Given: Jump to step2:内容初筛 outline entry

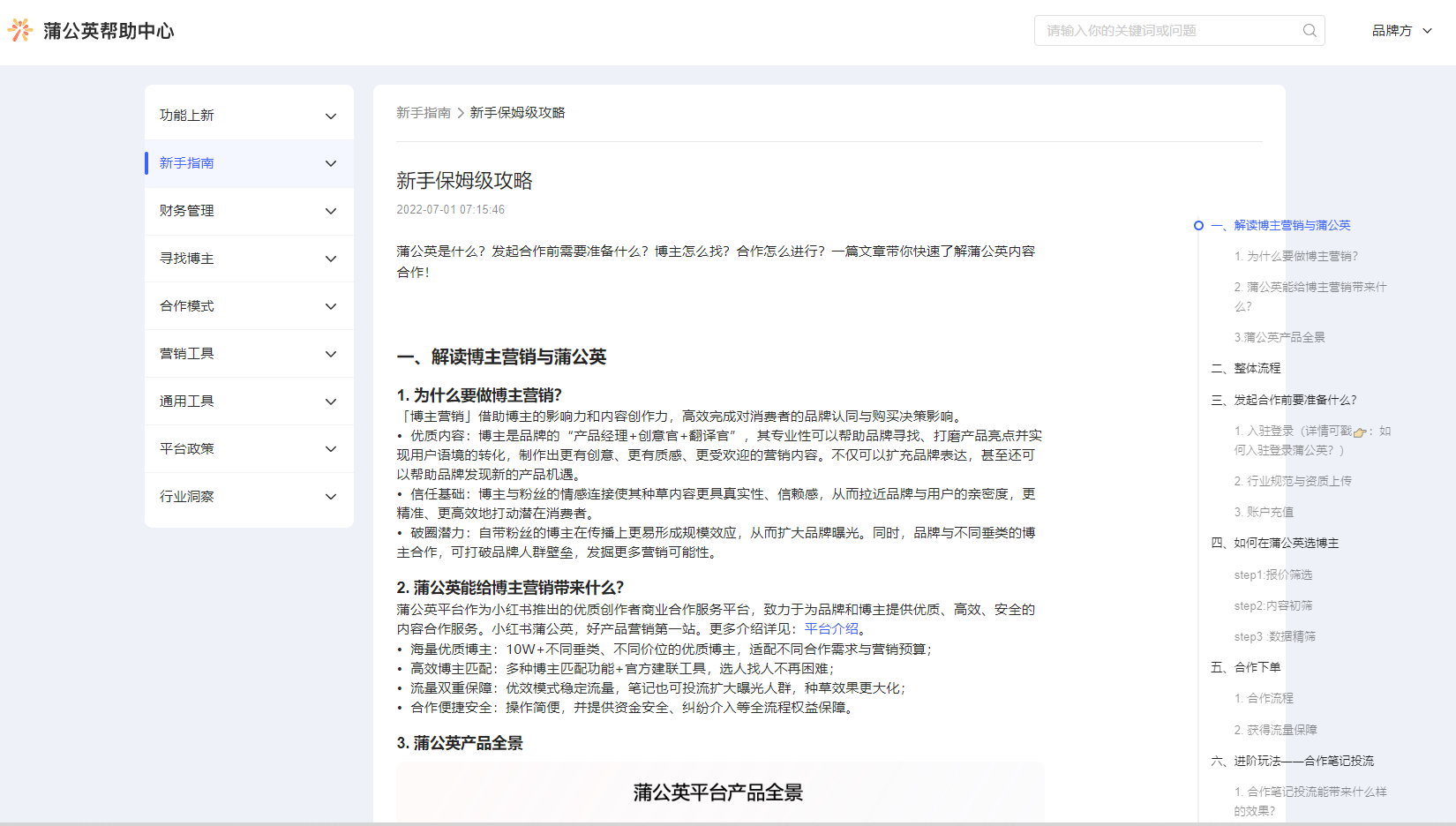Looking at the screenshot, I should tap(1273, 606).
